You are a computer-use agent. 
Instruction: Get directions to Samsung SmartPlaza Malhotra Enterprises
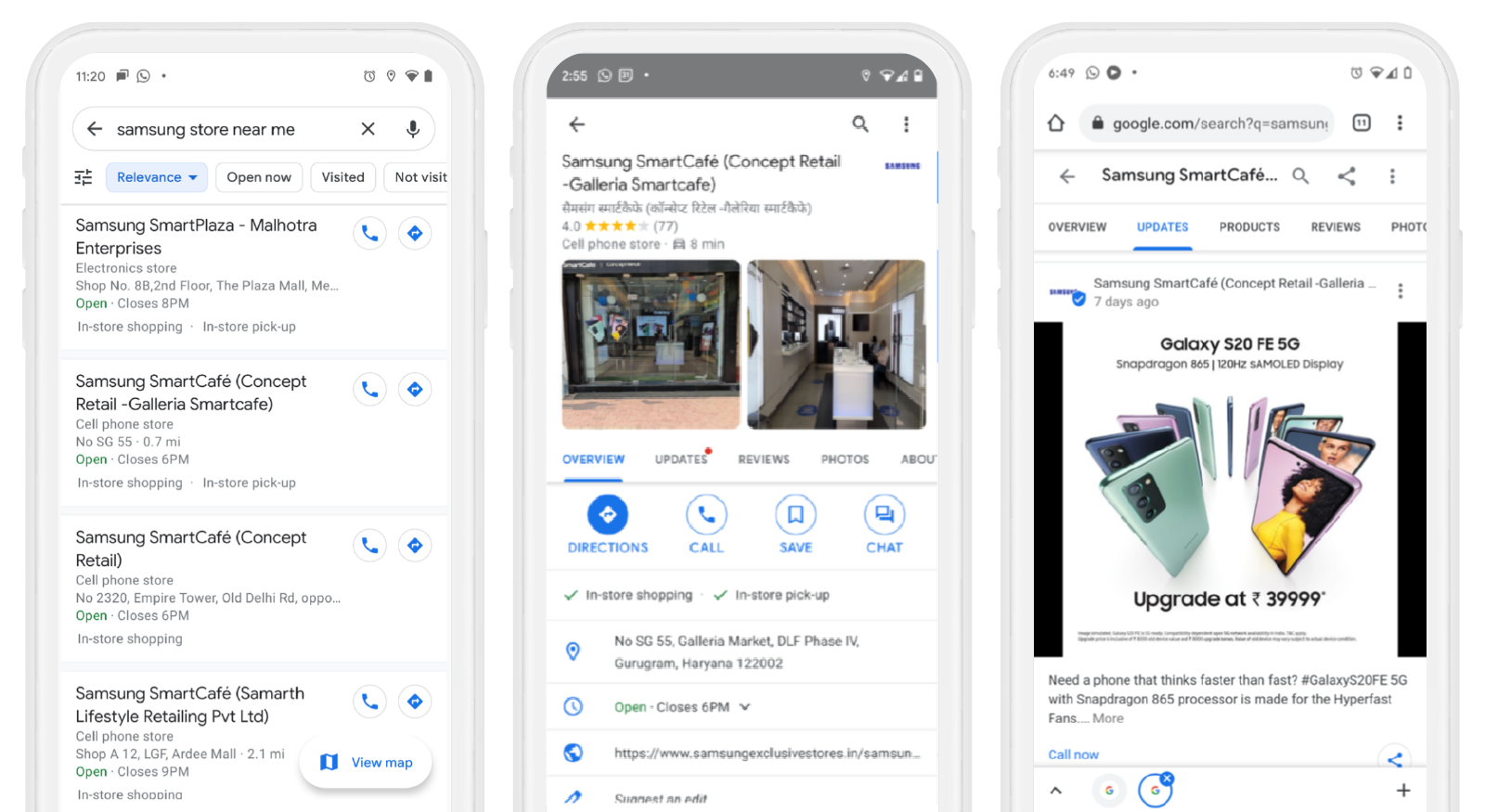click(x=415, y=233)
